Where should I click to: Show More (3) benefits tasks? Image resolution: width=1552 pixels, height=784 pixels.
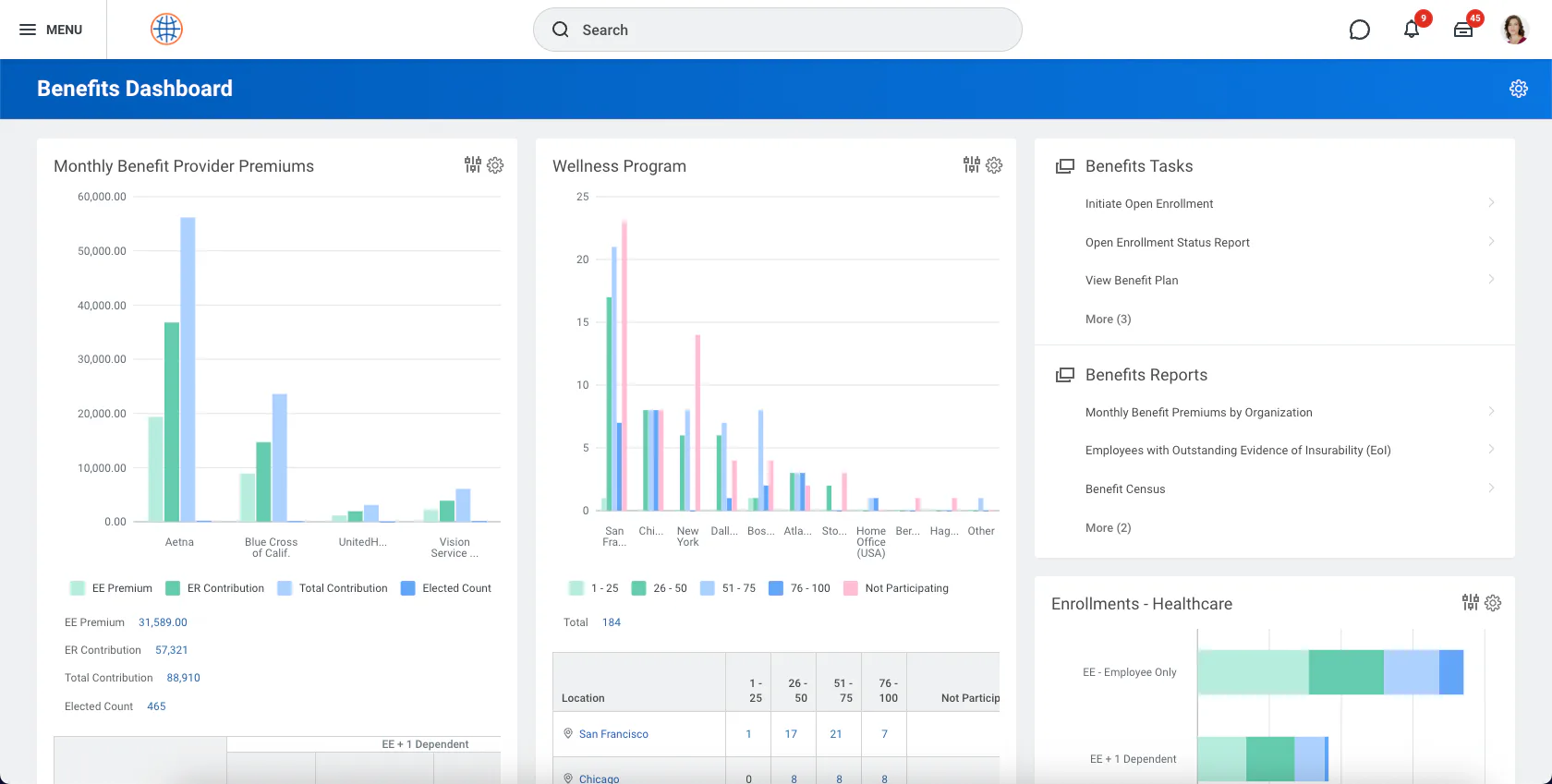coord(1109,320)
